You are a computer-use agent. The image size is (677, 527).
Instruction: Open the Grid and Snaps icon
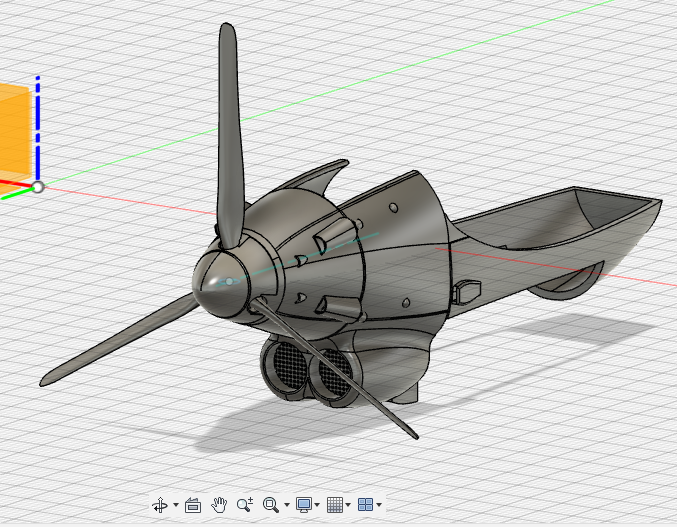pyautogui.click(x=335, y=505)
